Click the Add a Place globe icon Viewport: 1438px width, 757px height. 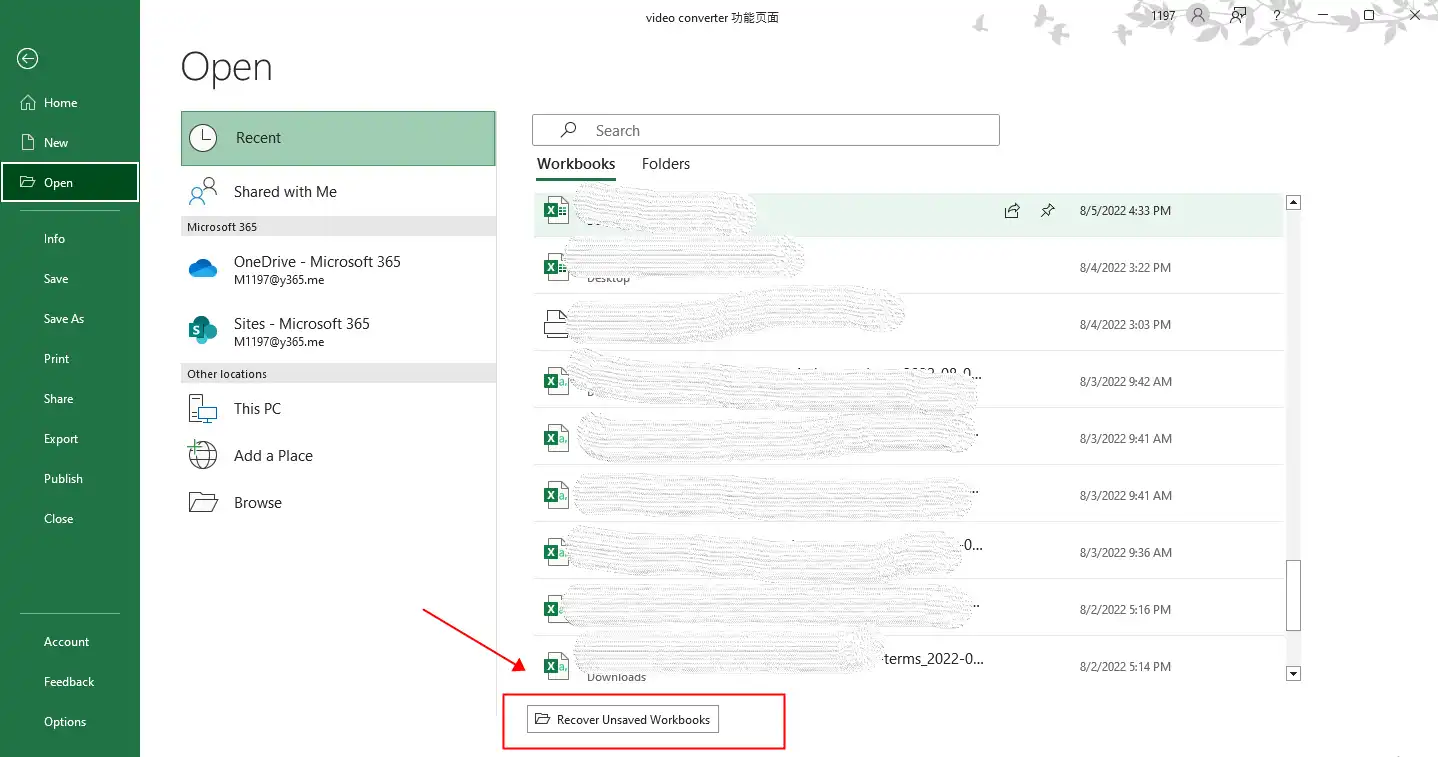(x=203, y=455)
